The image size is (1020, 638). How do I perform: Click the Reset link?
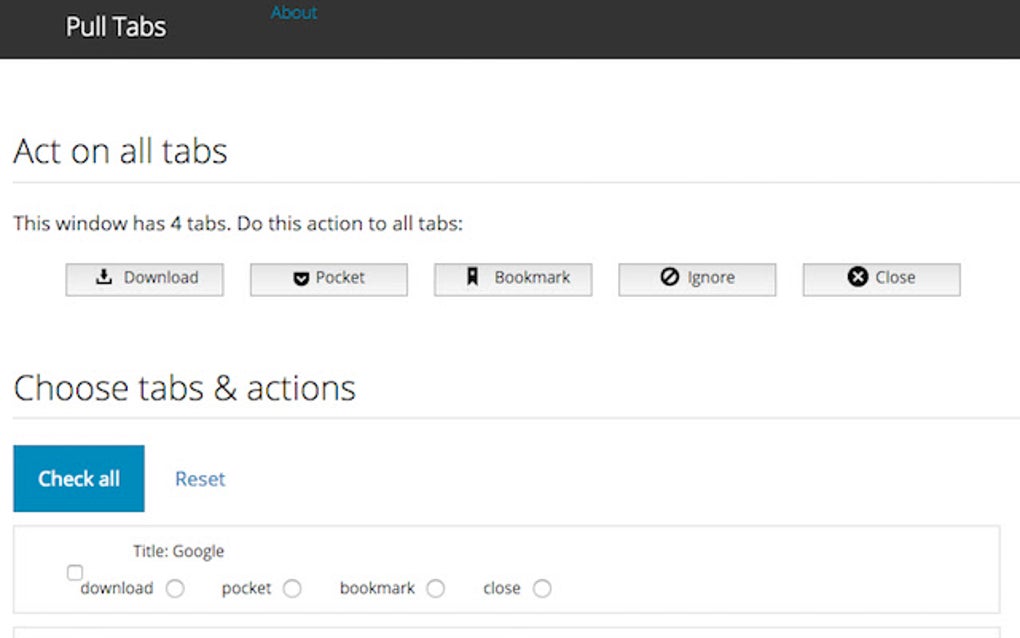(200, 479)
